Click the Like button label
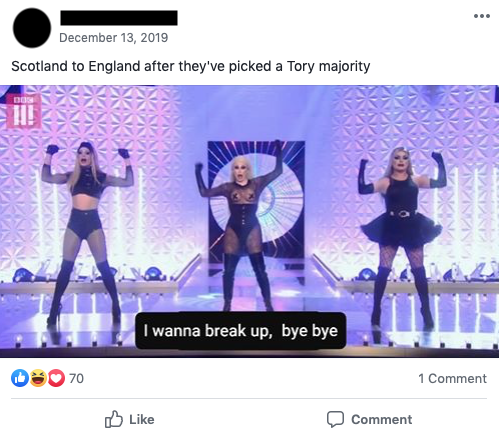This screenshot has height=438, width=499. click(x=142, y=419)
